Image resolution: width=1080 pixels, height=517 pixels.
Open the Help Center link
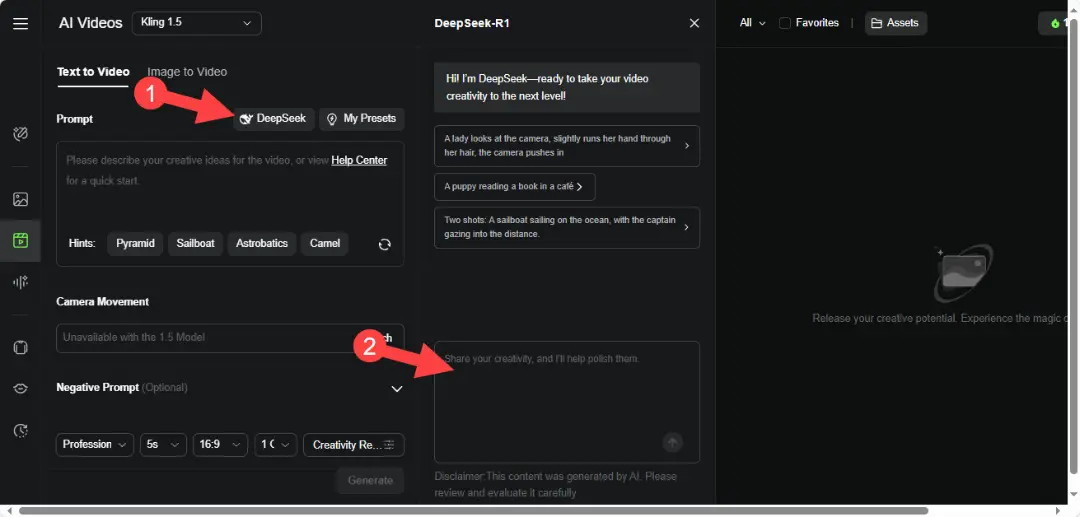359,160
